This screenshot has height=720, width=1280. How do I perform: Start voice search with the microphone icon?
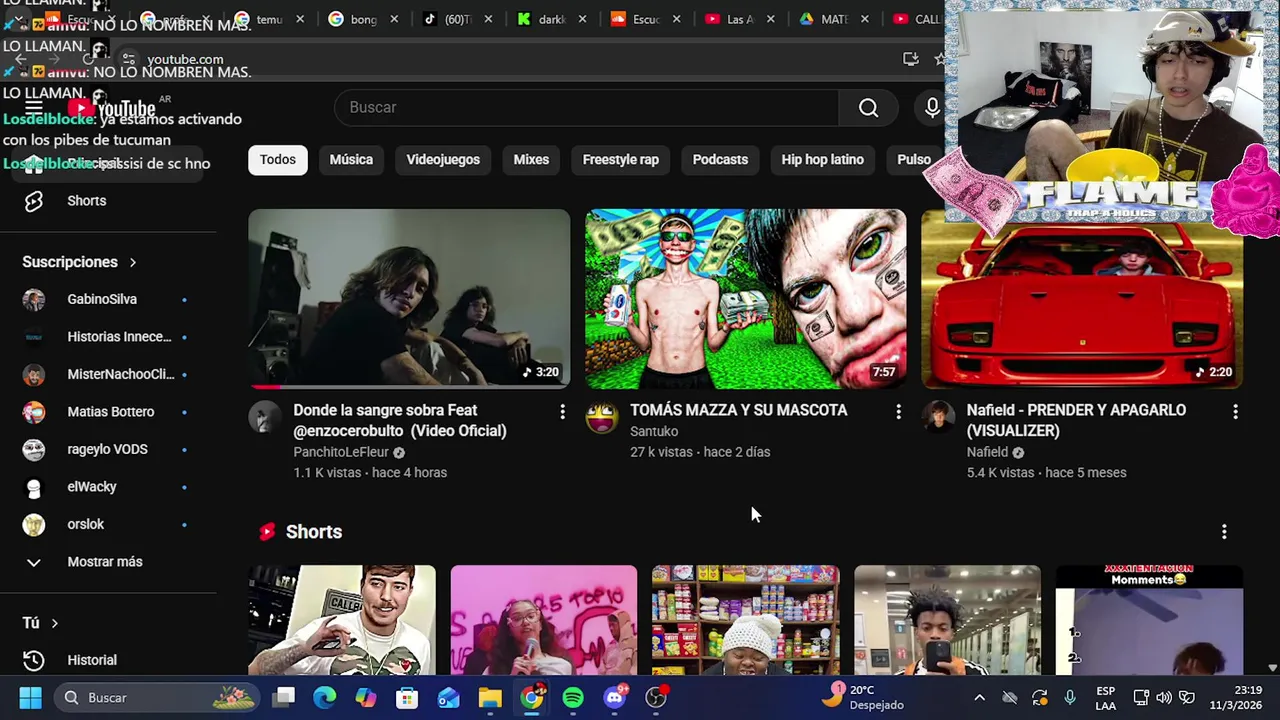(x=932, y=108)
